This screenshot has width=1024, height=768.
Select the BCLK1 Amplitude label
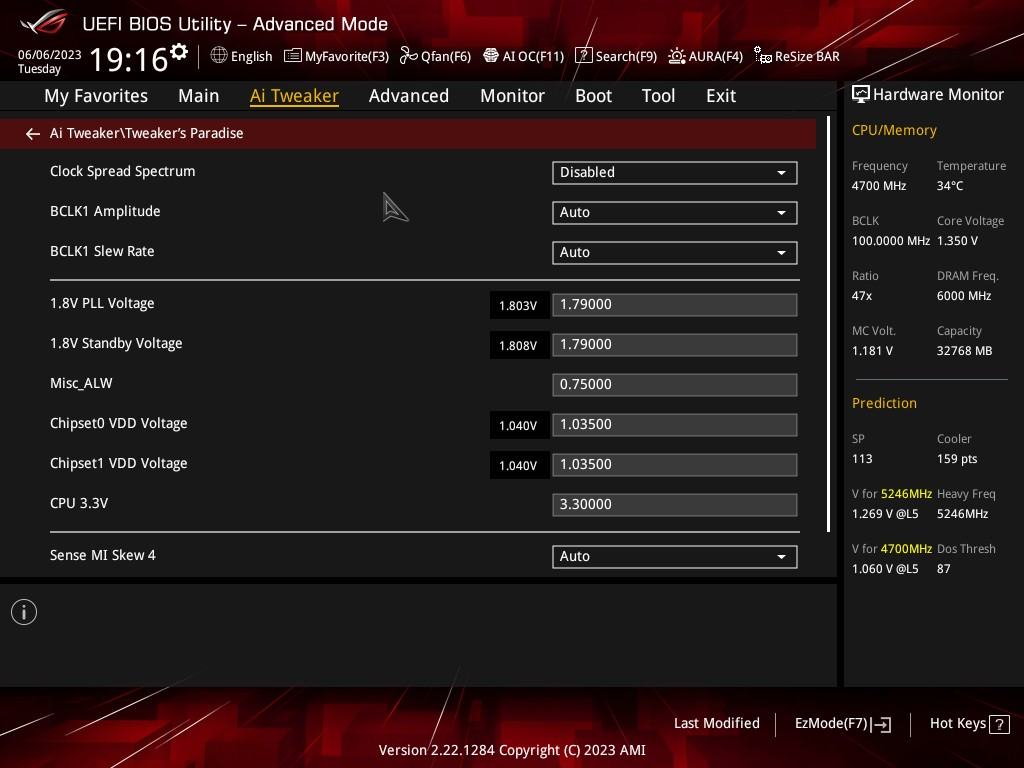click(105, 211)
